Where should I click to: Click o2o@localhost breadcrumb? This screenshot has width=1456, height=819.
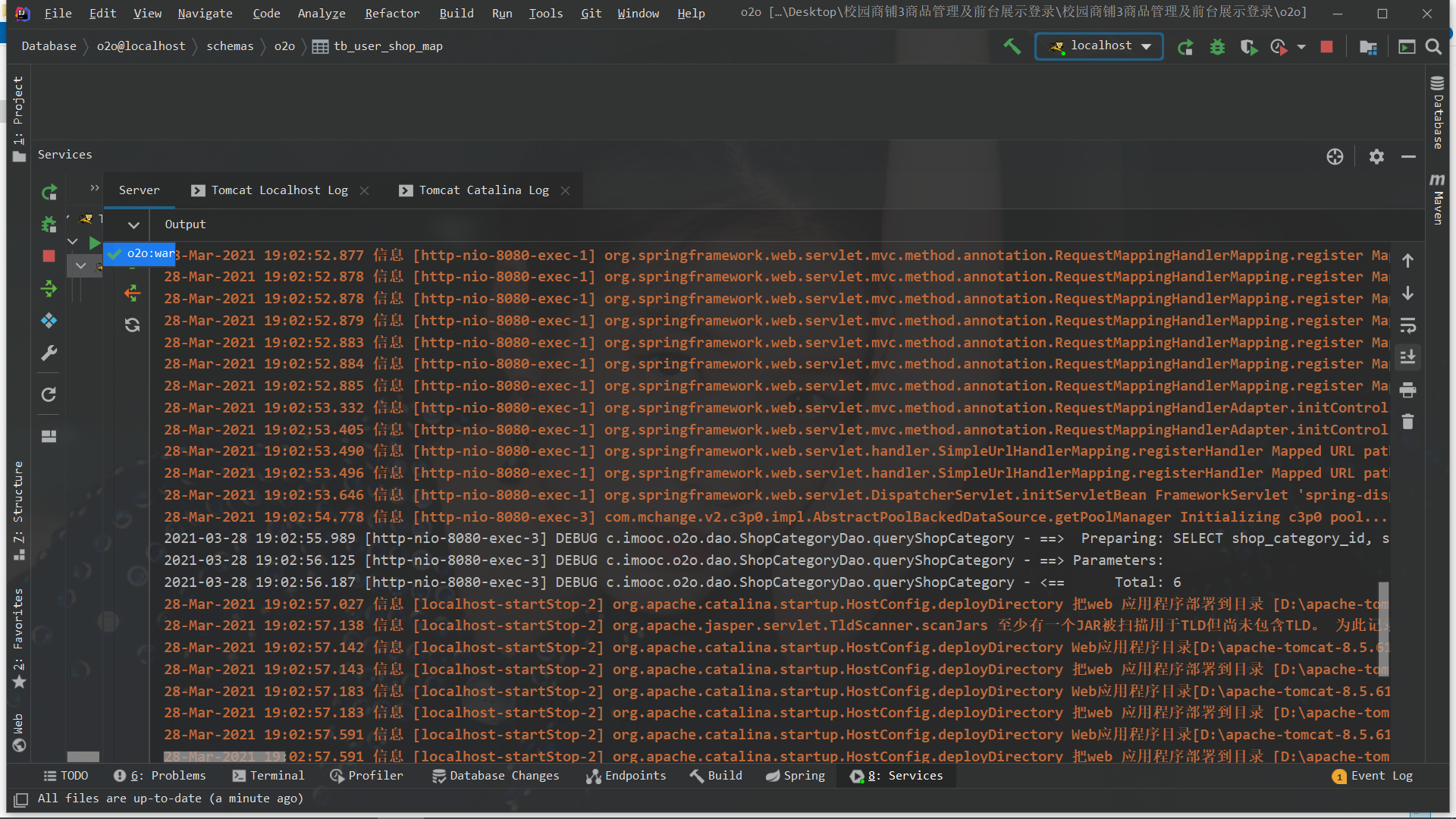point(141,46)
